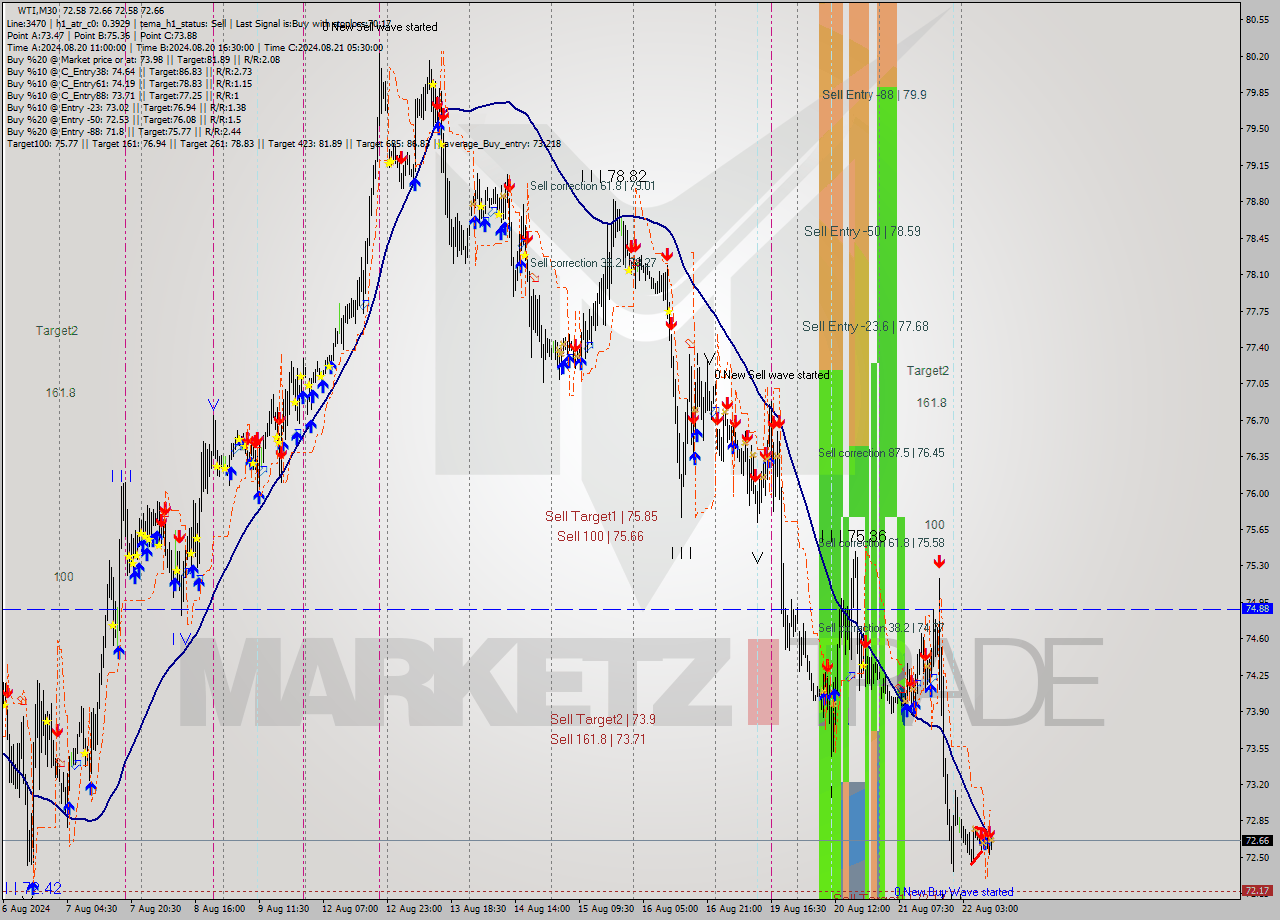Click the 79.50 price axis label
The height and width of the screenshot is (920, 1280).
coord(1257,129)
